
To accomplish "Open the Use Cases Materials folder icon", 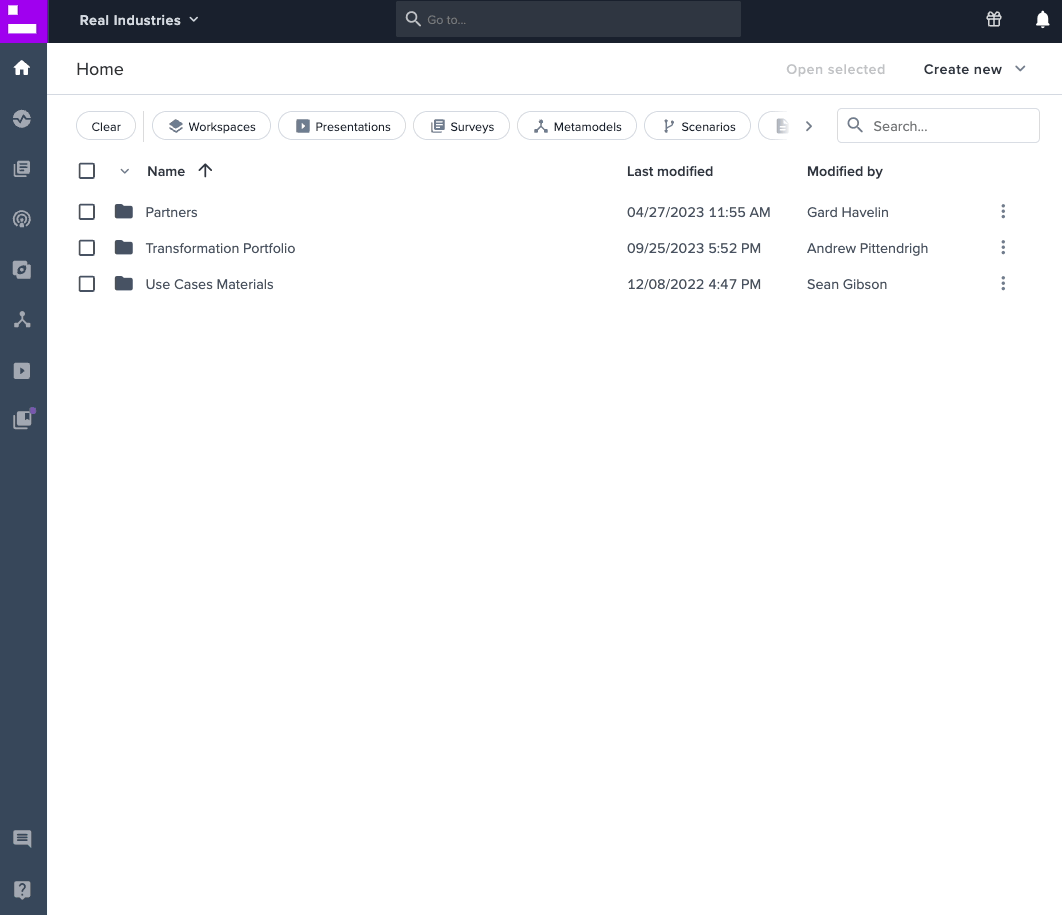I will [124, 284].
